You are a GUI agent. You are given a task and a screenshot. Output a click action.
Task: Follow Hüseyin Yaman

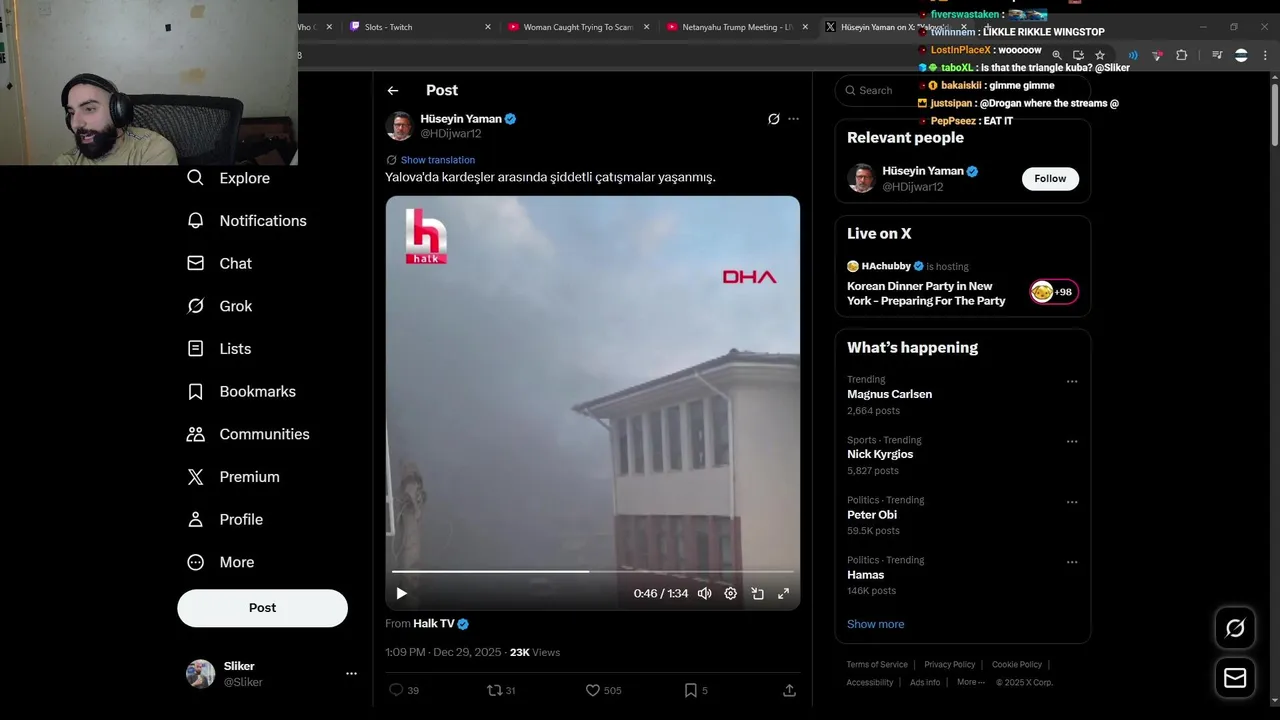click(1050, 178)
